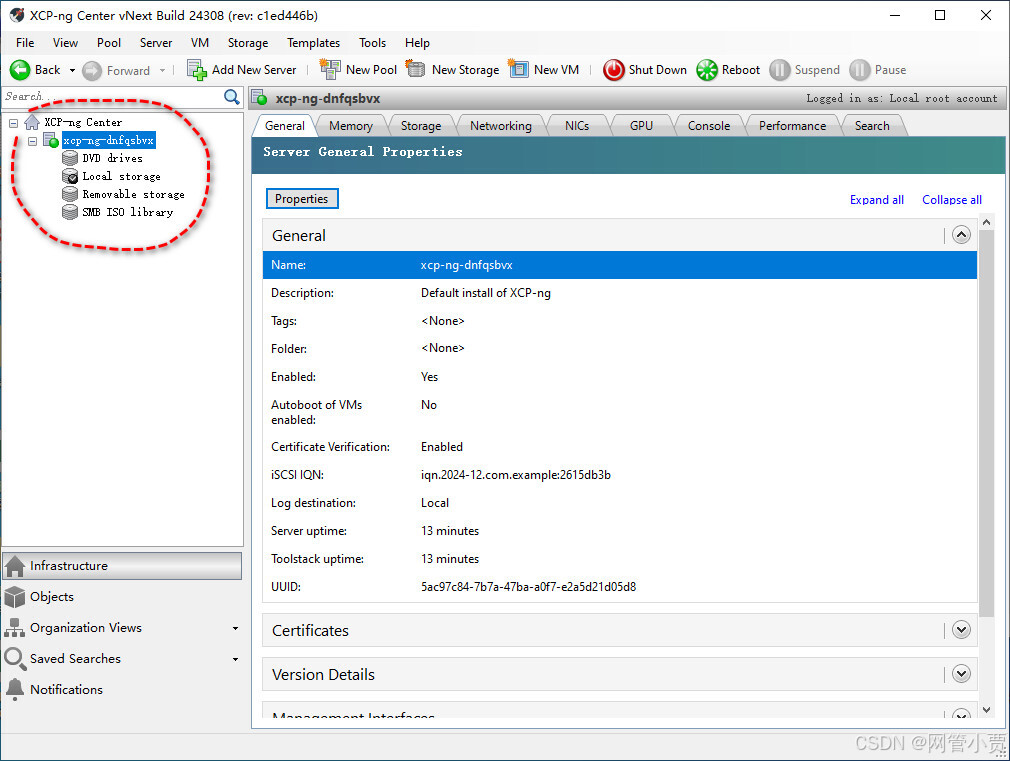1010x761 pixels.
Task: Open the Help menu
Action: 417,43
